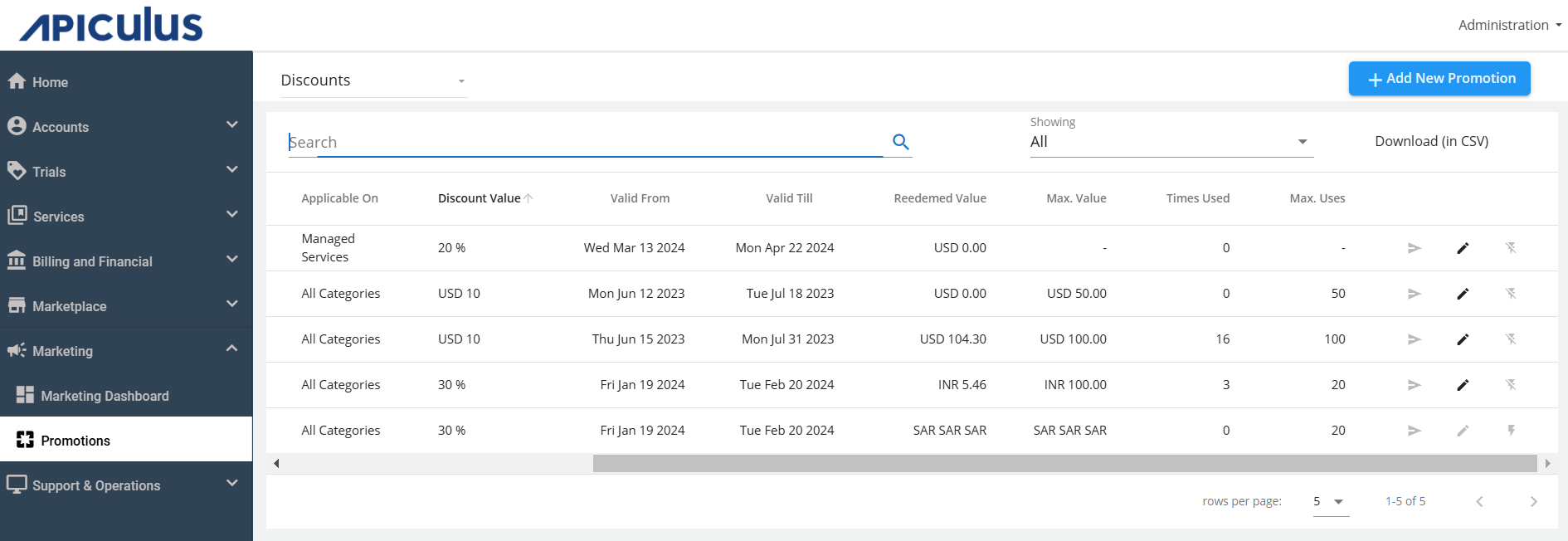The height and width of the screenshot is (541, 1568).
Task: Click the Home icon in sidebar
Action: (17, 81)
